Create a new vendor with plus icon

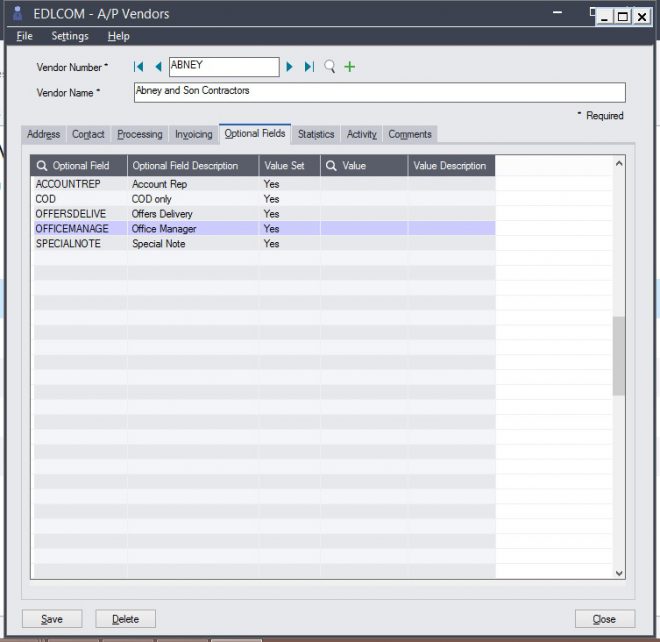tap(349, 67)
